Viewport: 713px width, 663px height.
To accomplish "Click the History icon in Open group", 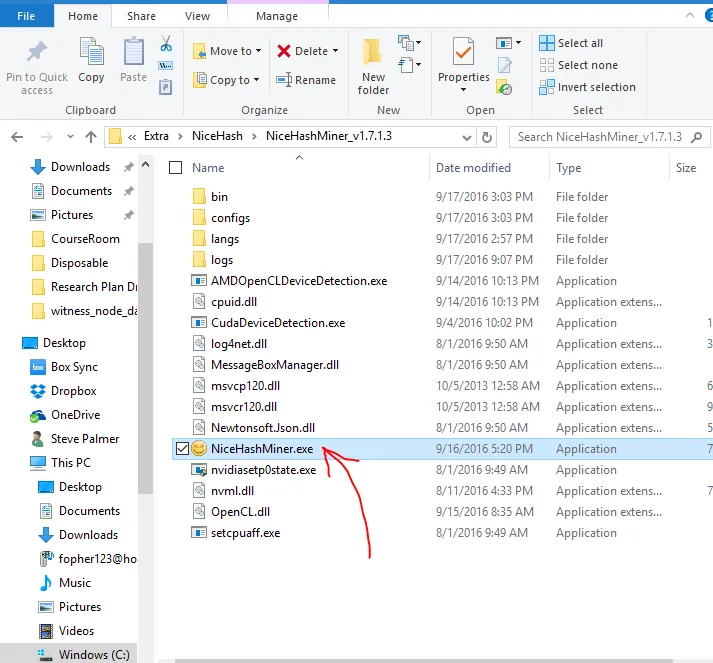I will [x=504, y=87].
